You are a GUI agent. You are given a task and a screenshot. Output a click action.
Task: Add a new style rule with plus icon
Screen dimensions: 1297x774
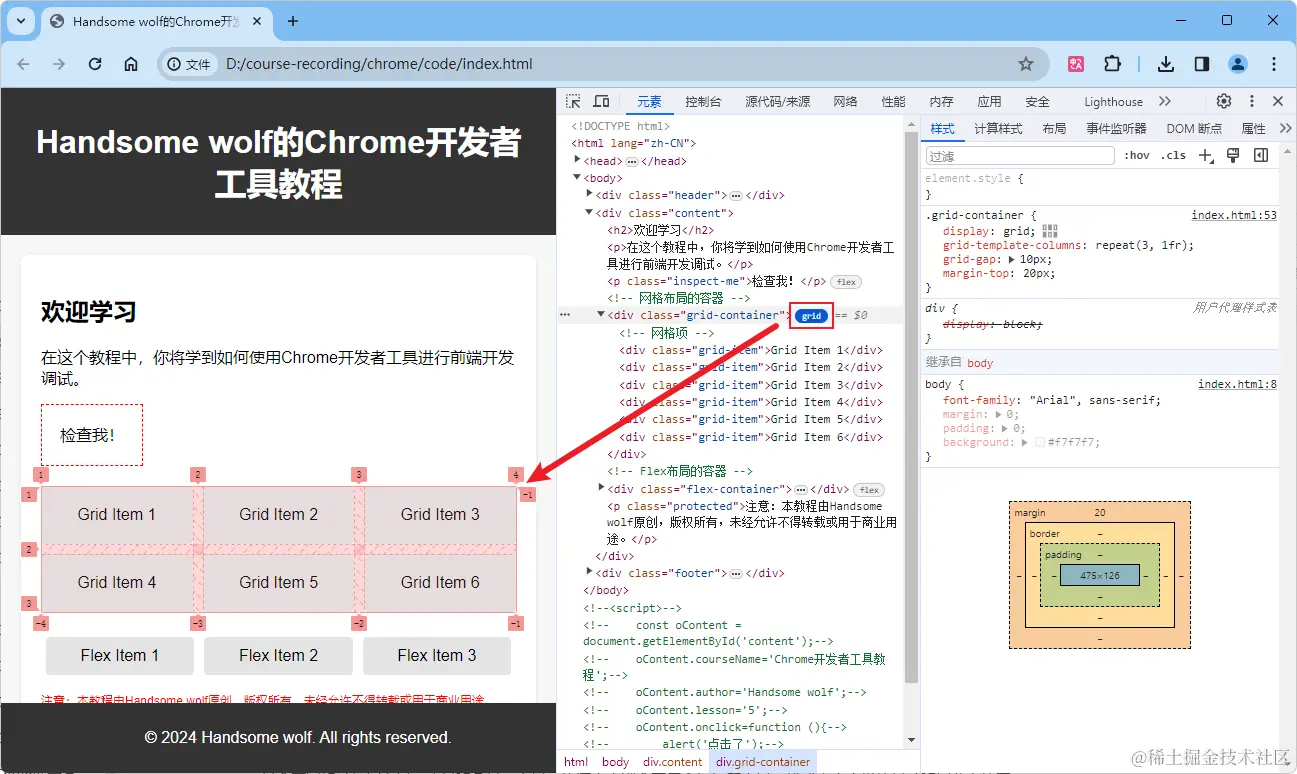(1206, 155)
